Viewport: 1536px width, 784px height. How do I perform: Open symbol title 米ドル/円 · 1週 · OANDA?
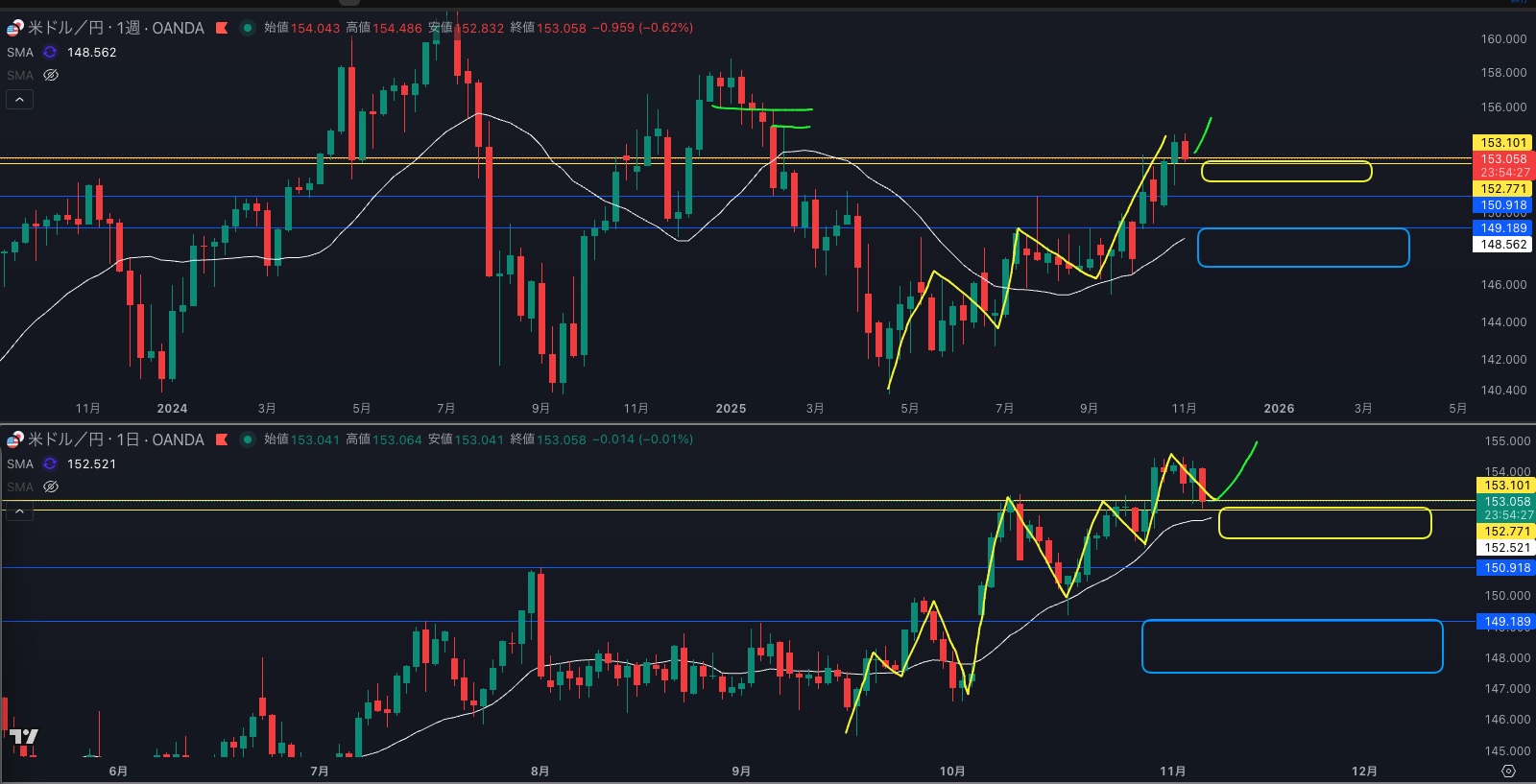pos(115,28)
